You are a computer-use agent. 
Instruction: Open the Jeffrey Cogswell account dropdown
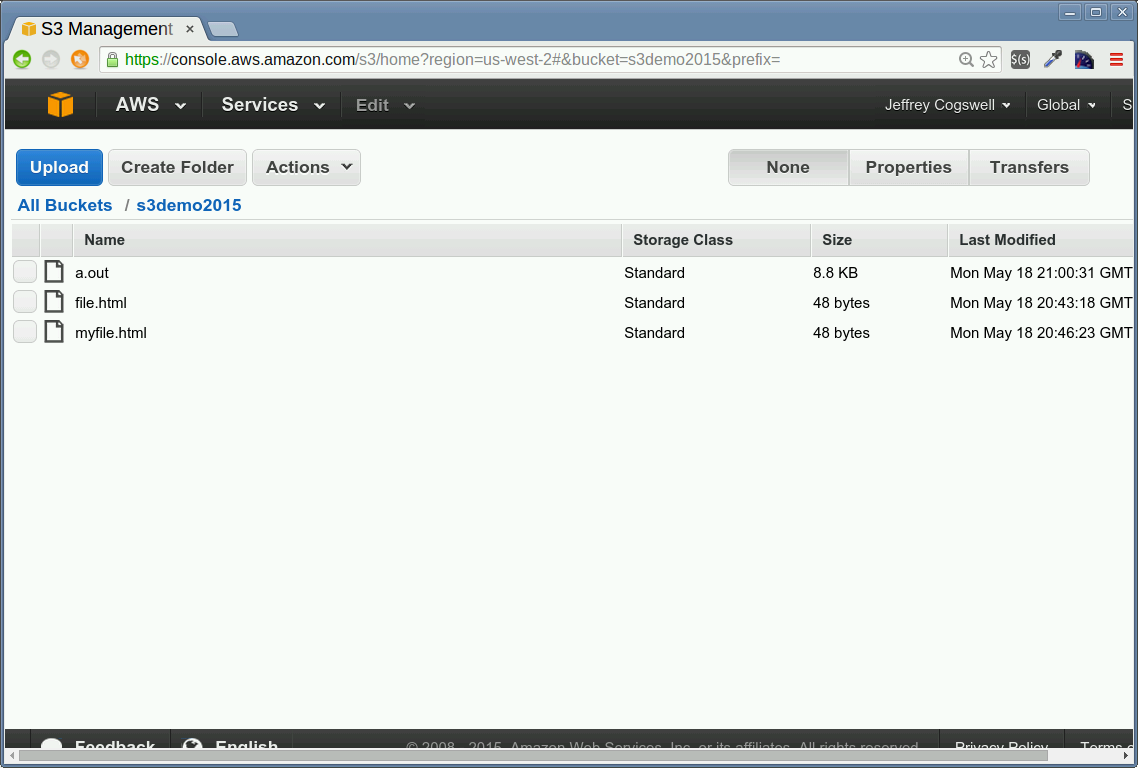coord(945,104)
